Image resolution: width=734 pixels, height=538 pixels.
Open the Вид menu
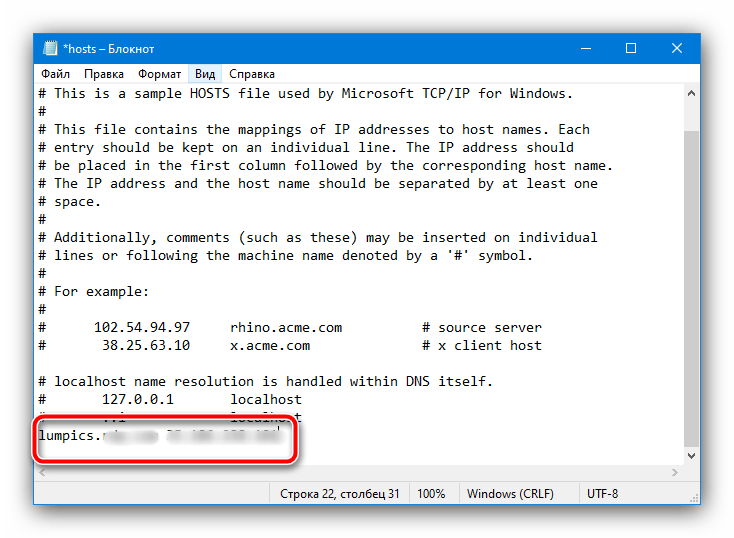click(x=205, y=74)
